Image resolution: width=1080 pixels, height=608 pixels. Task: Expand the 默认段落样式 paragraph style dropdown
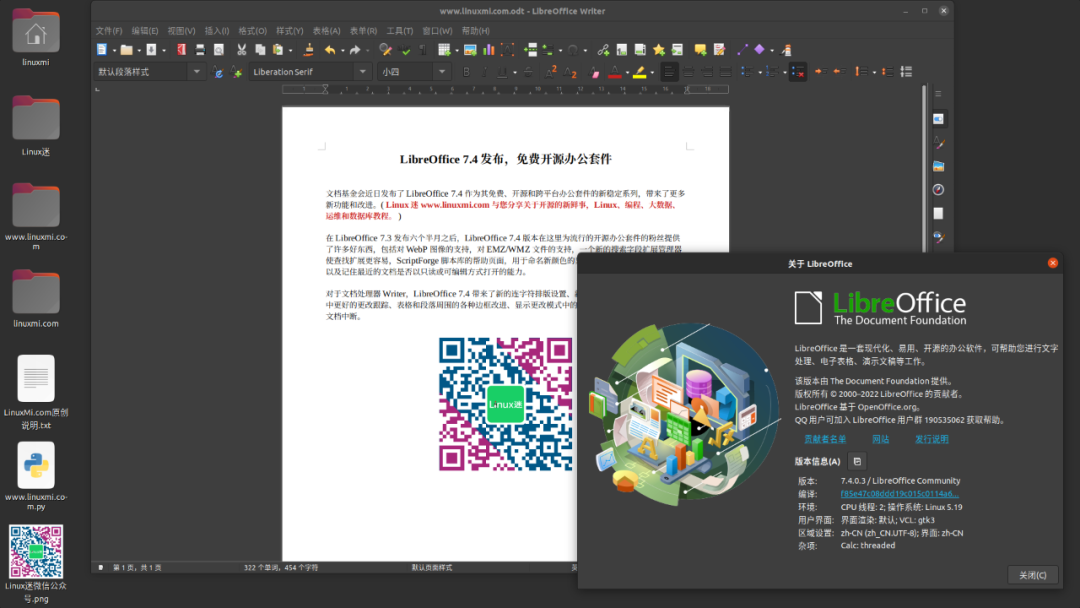(198, 71)
